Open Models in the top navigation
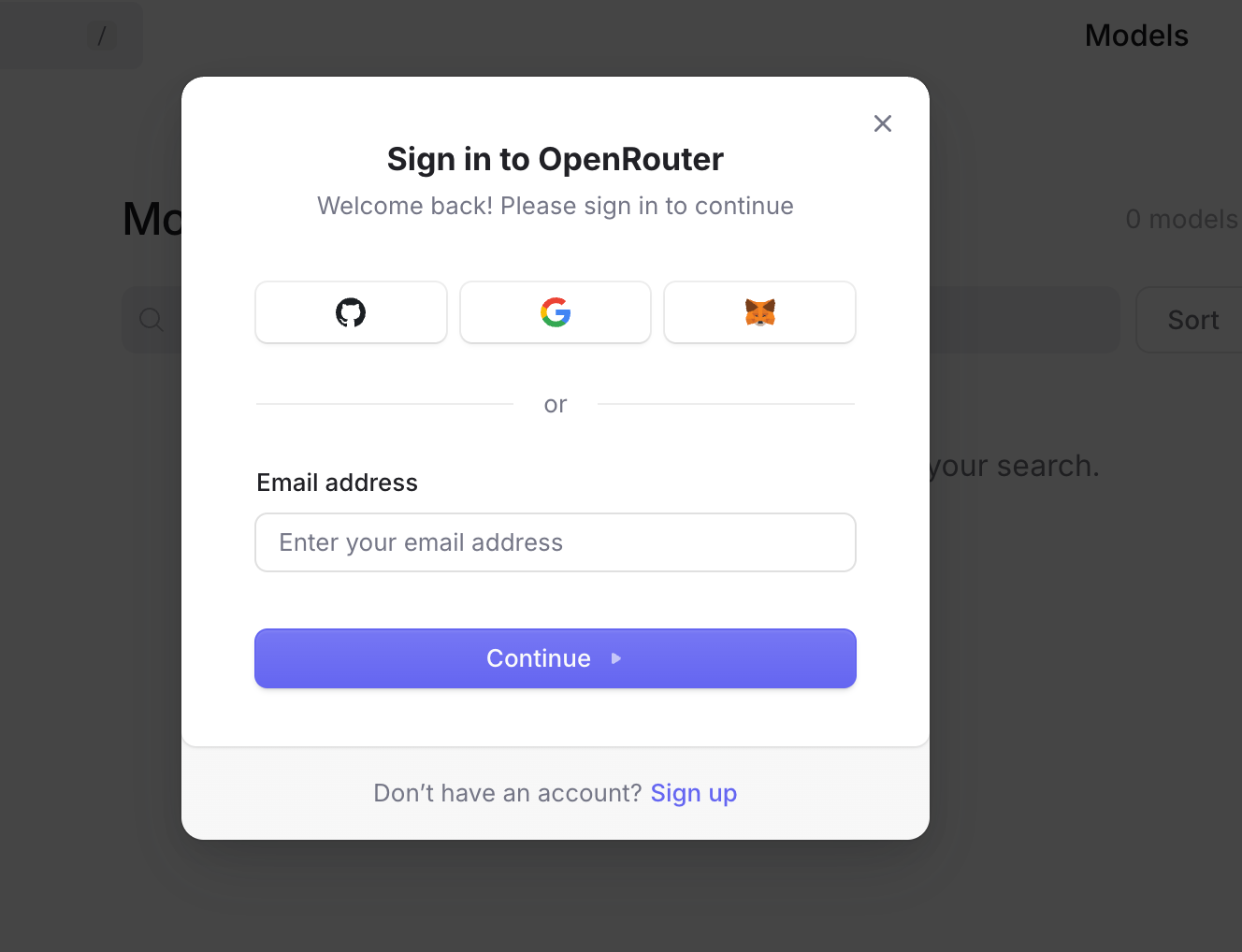The width and height of the screenshot is (1242, 952). [1136, 36]
